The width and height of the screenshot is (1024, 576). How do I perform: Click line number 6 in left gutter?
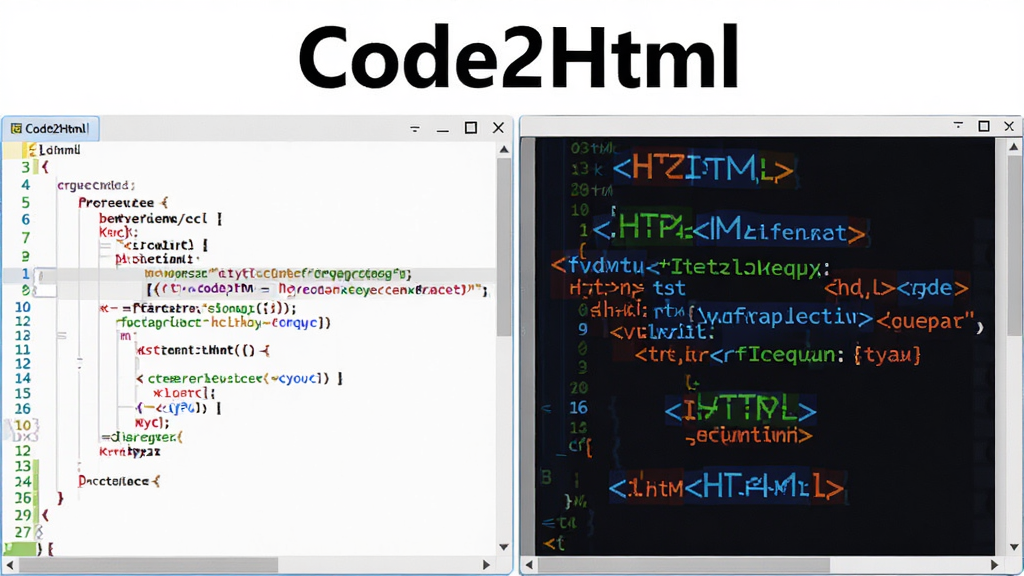point(25,219)
